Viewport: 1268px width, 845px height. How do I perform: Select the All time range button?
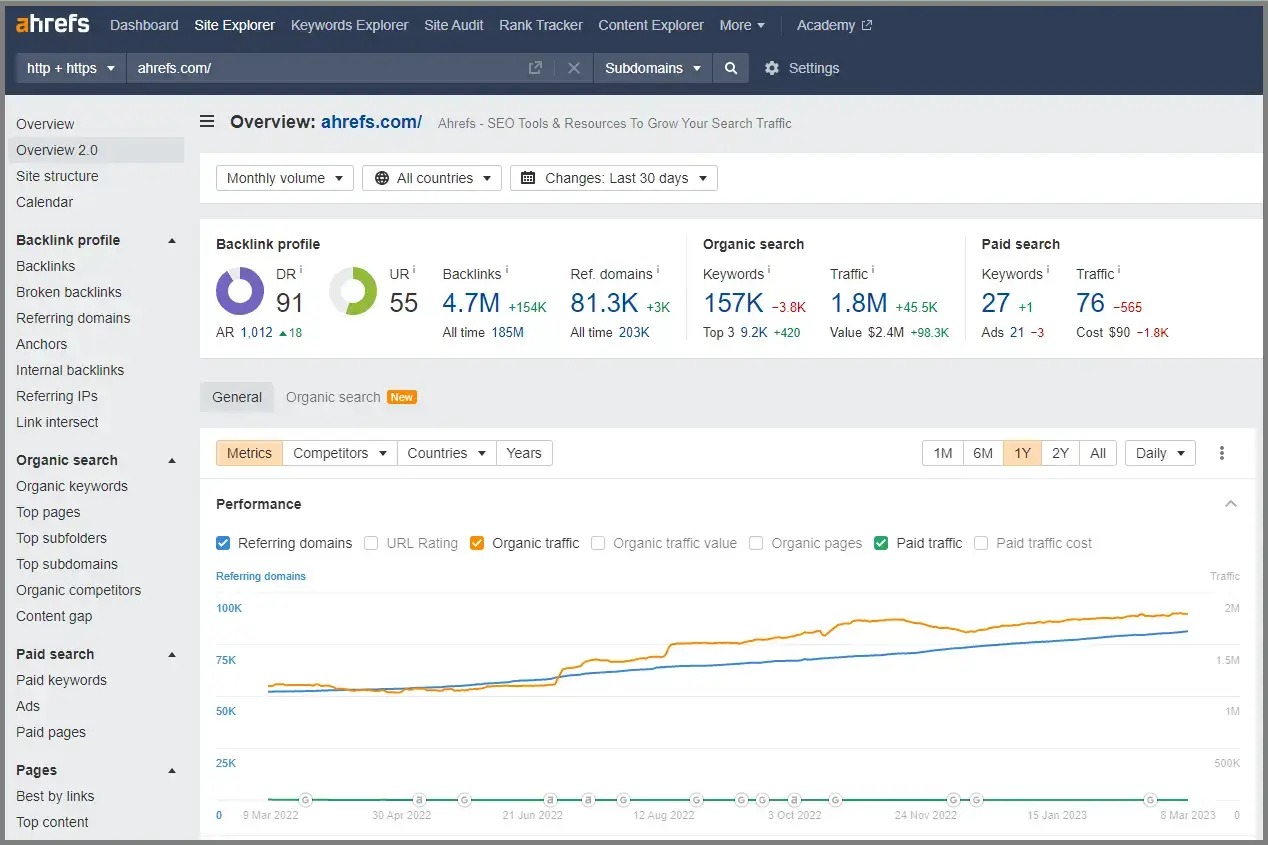(1098, 453)
